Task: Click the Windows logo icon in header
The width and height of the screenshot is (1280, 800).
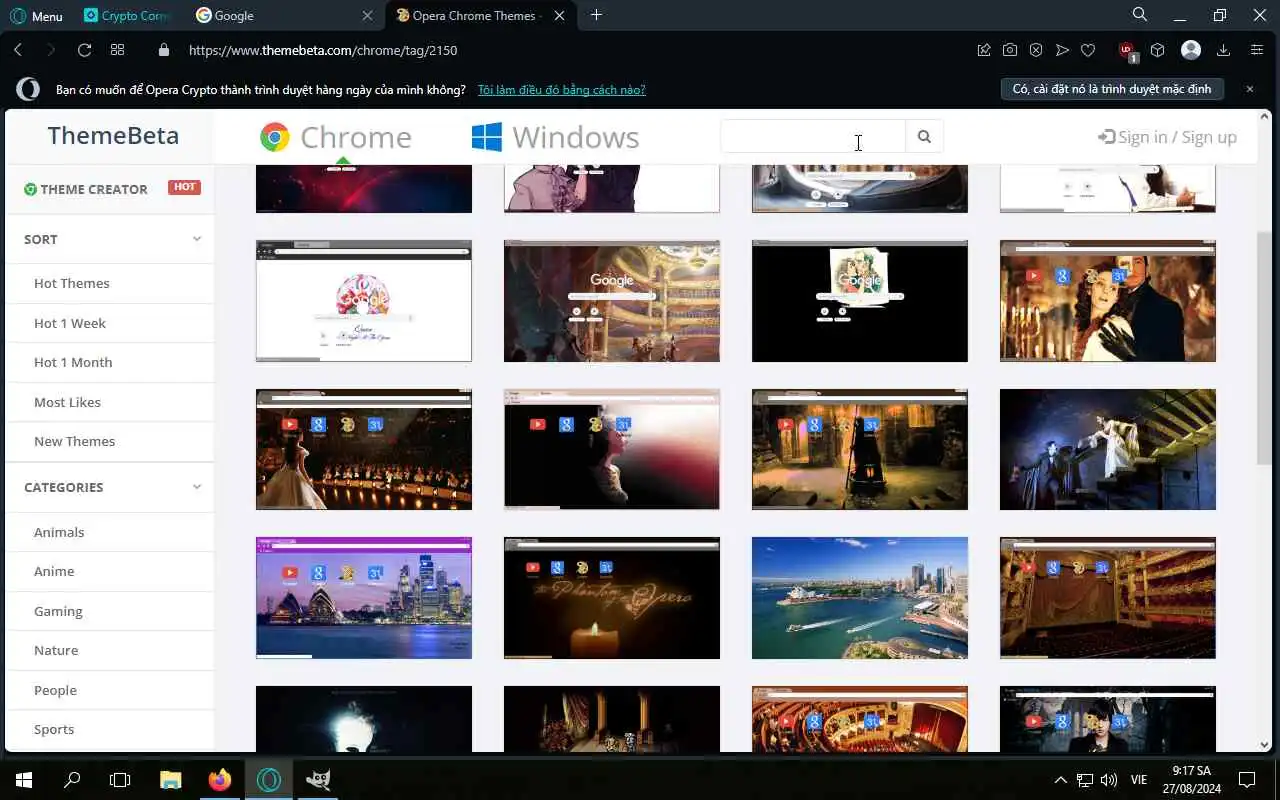Action: [x=486, y=137]
